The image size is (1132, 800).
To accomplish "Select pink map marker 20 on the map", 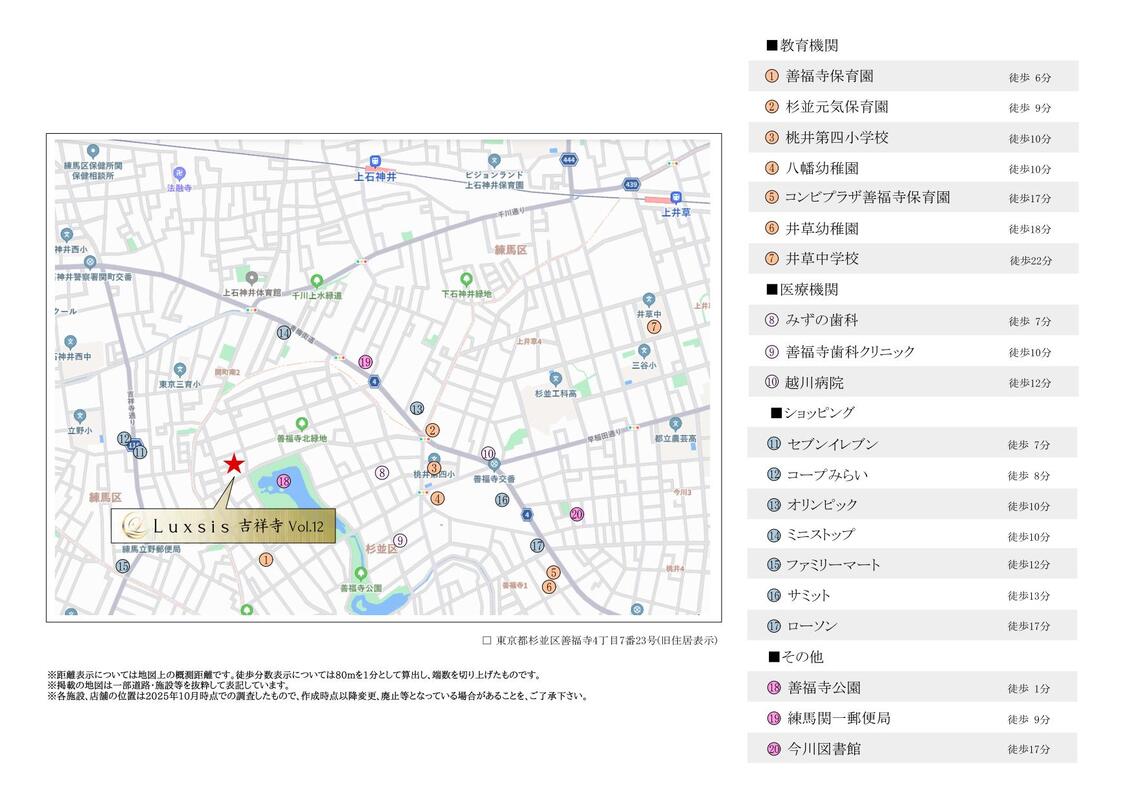I will 576,514.
